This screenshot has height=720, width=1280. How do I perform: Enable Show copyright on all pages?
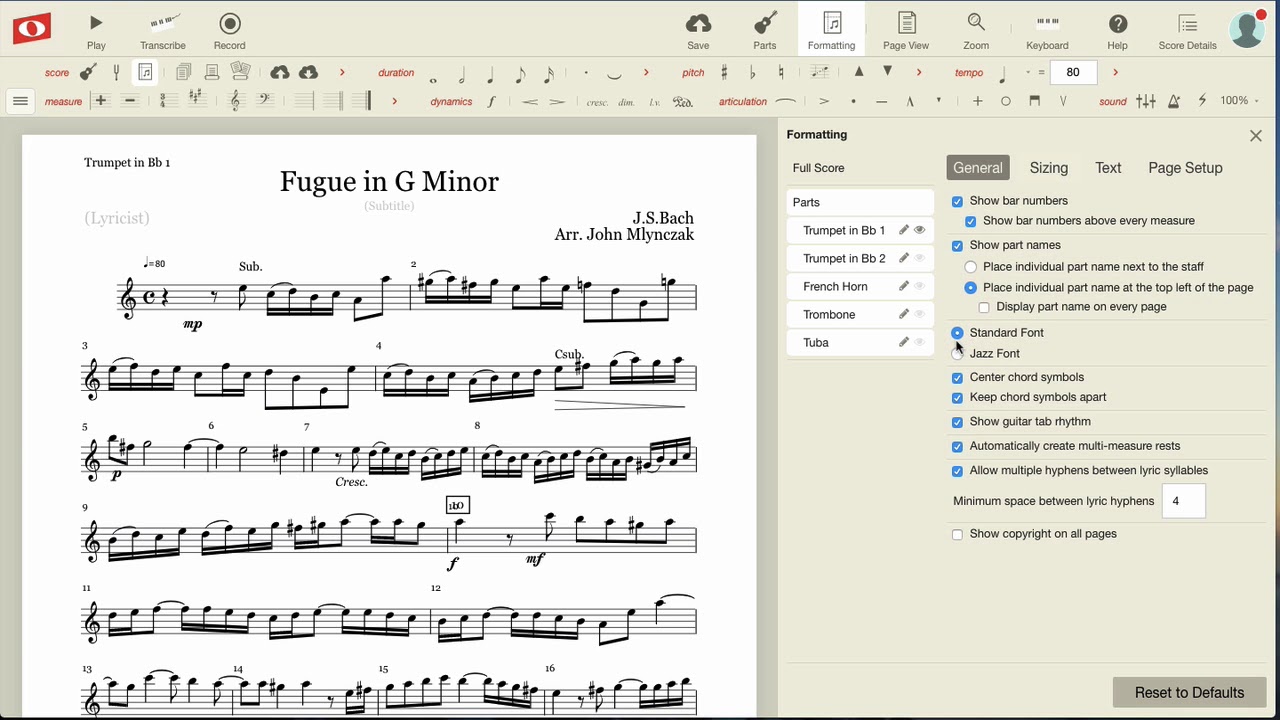pyautogui.click(x=957, y=534)
